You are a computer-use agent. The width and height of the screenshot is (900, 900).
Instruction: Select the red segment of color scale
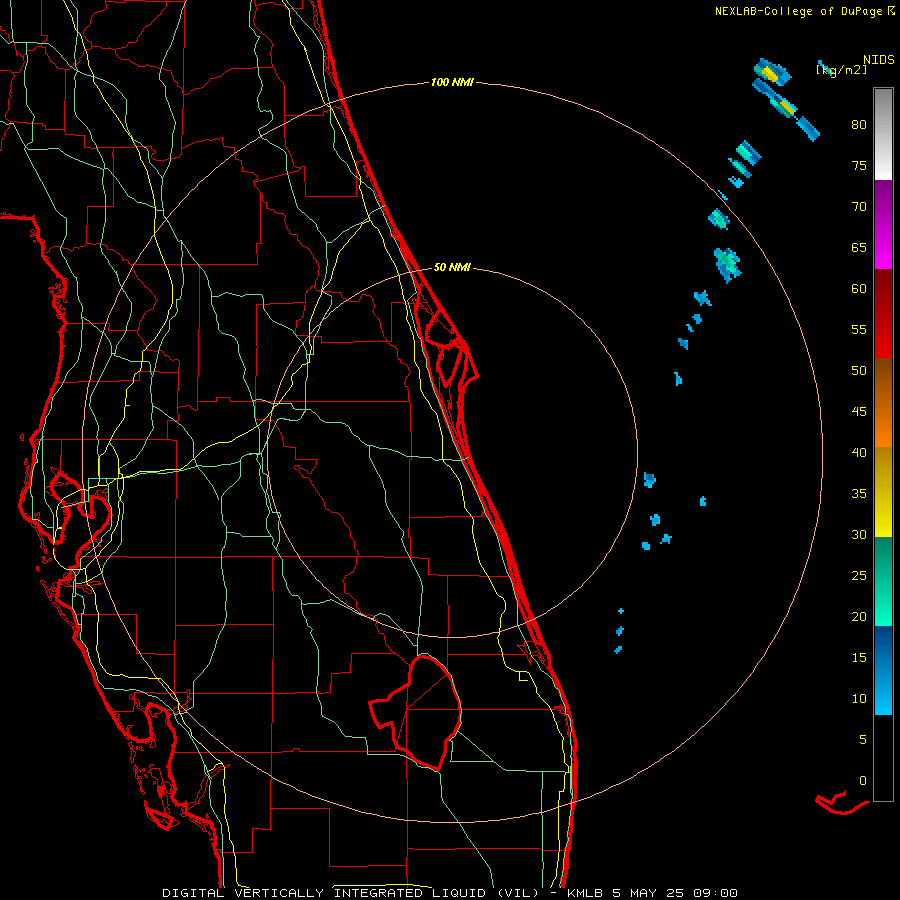[x=883, y=313]
